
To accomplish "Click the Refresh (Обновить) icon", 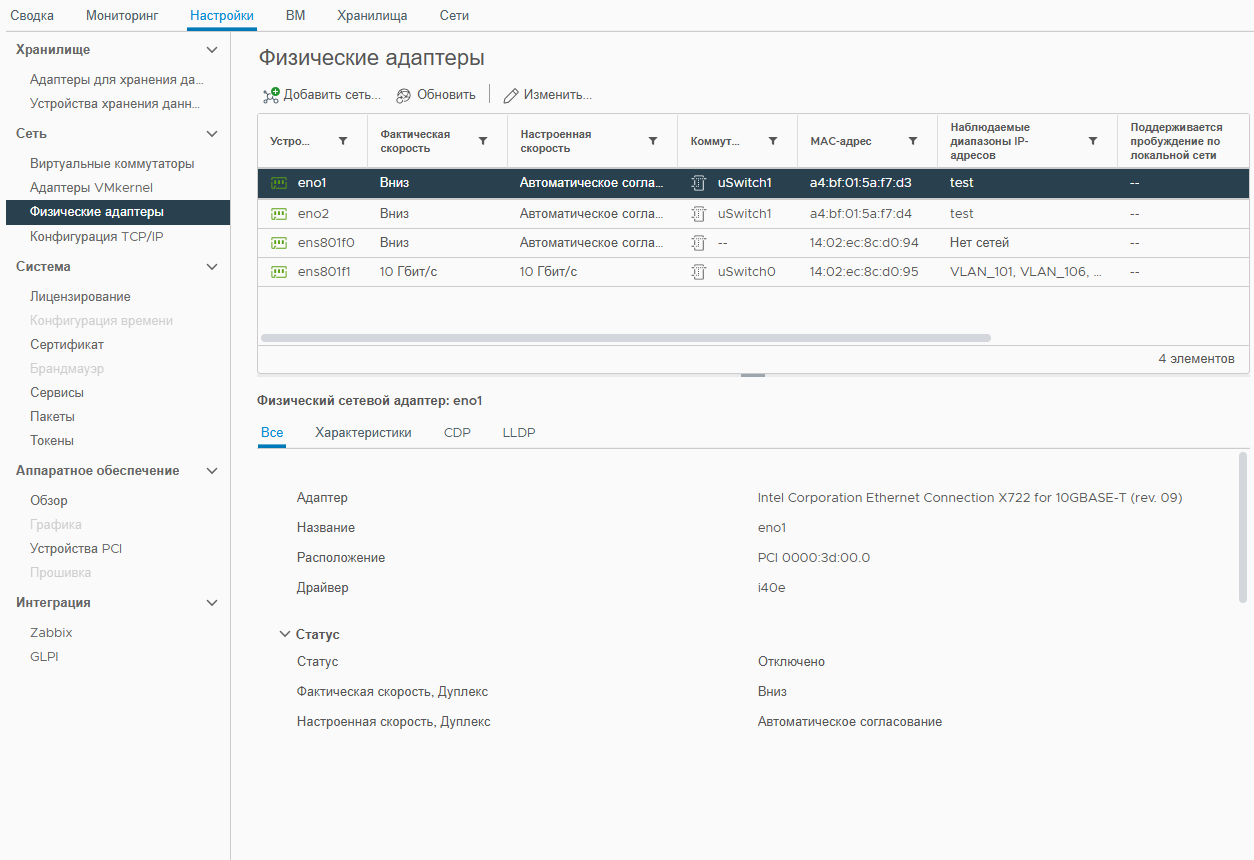I will pos(404,95).
